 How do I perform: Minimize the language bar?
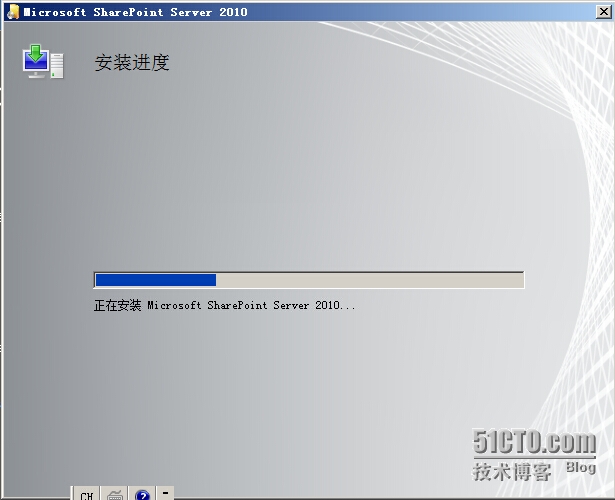(165, 493)
